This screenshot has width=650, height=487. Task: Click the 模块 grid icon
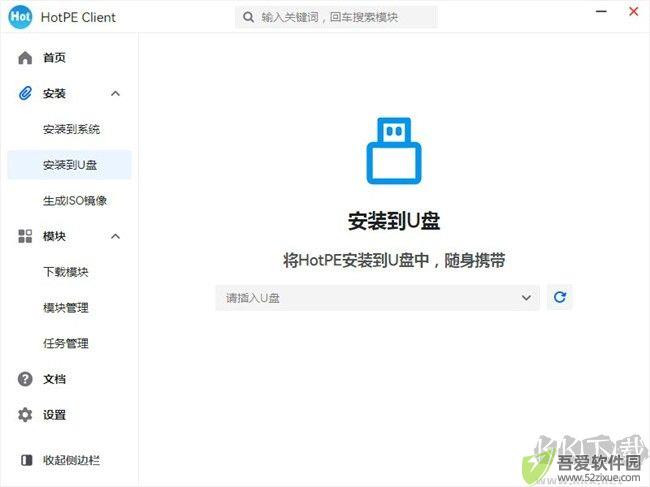[x=25, y=236]
